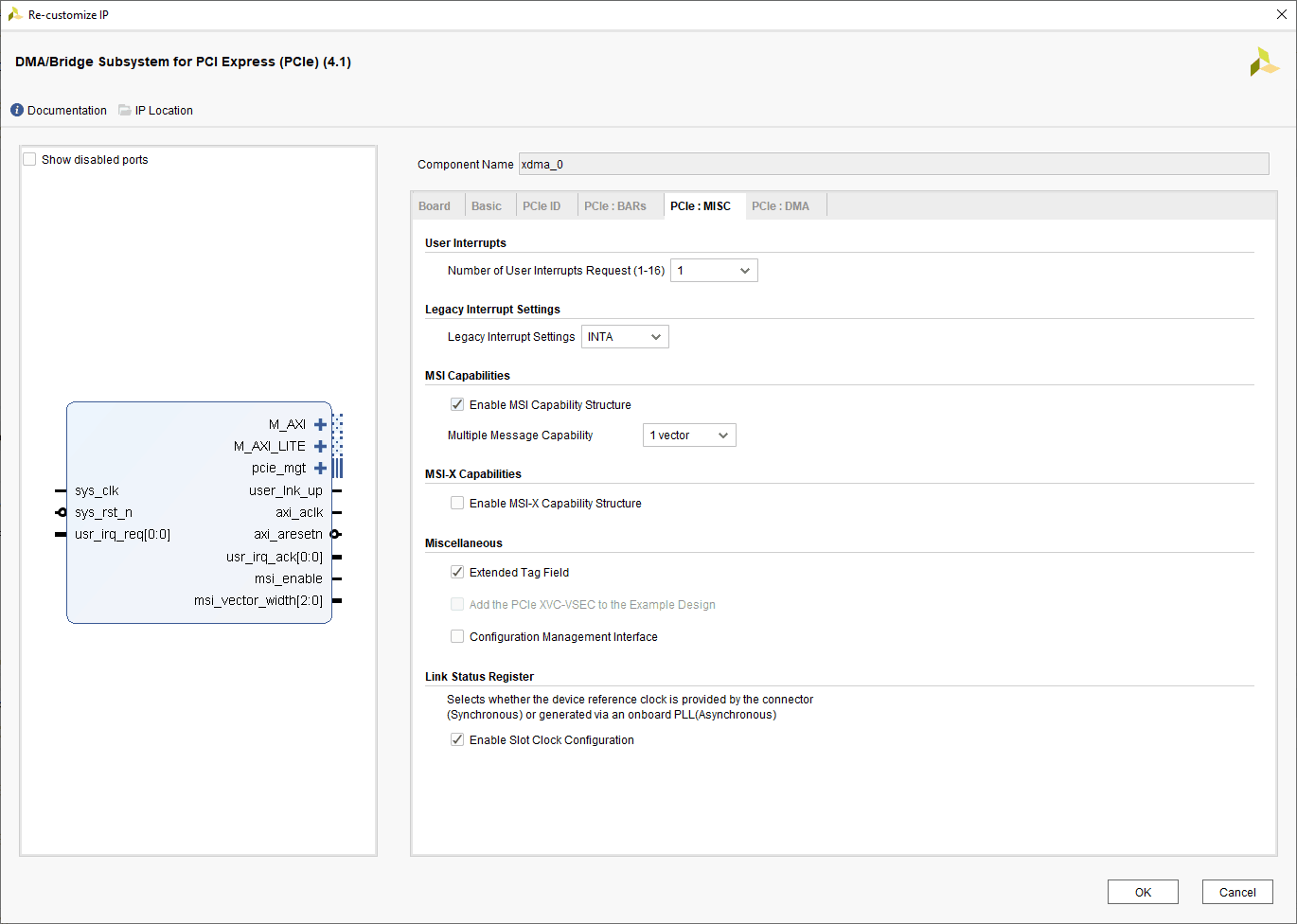Click the Xilinx logo in the header
This screenshot has width=1297, height=924.
point(1263,62)
